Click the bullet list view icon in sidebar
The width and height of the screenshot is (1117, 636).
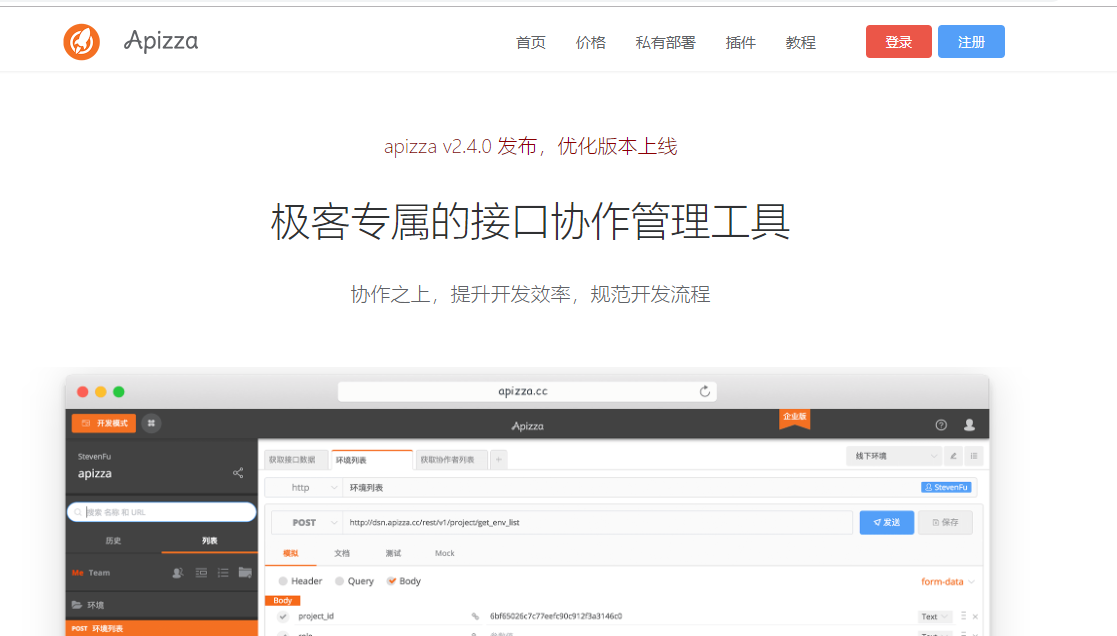[x=223, y=573]
